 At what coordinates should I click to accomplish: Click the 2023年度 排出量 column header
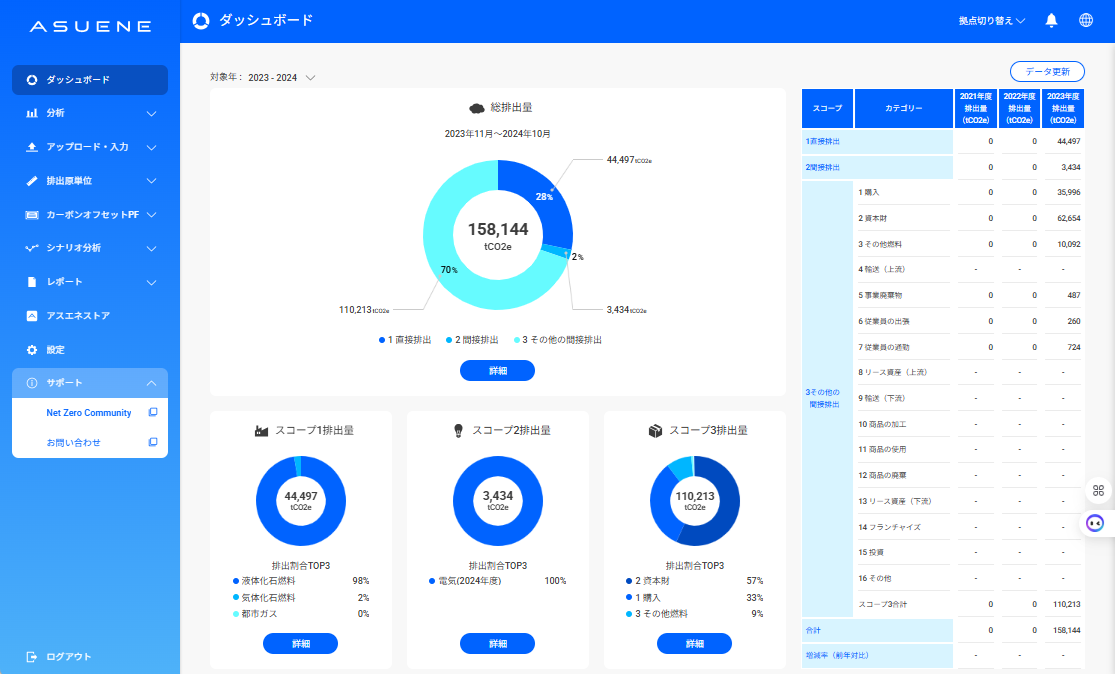(x=1063, y=108)
